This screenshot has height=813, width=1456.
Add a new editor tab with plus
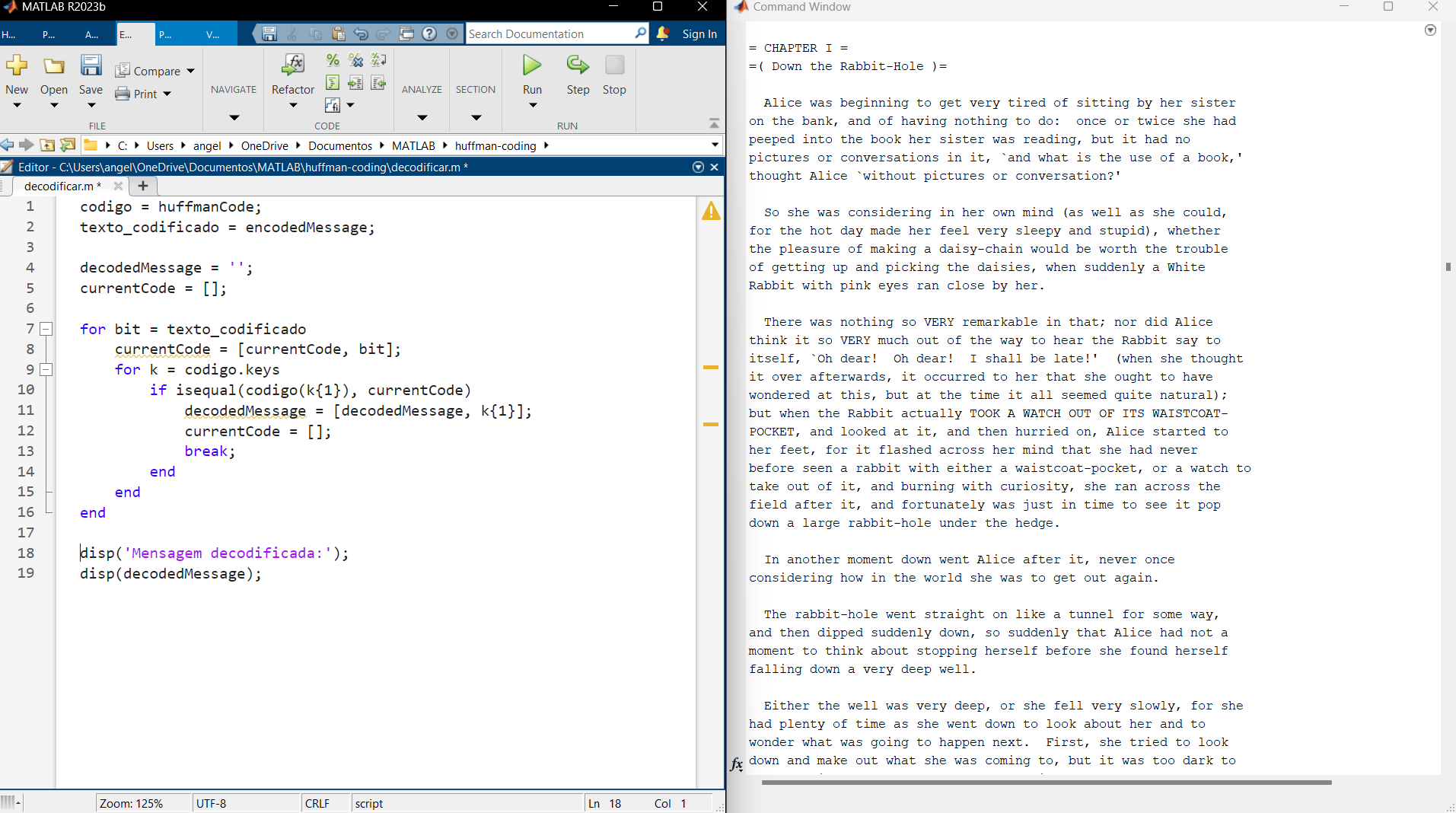tap(142, 186)
